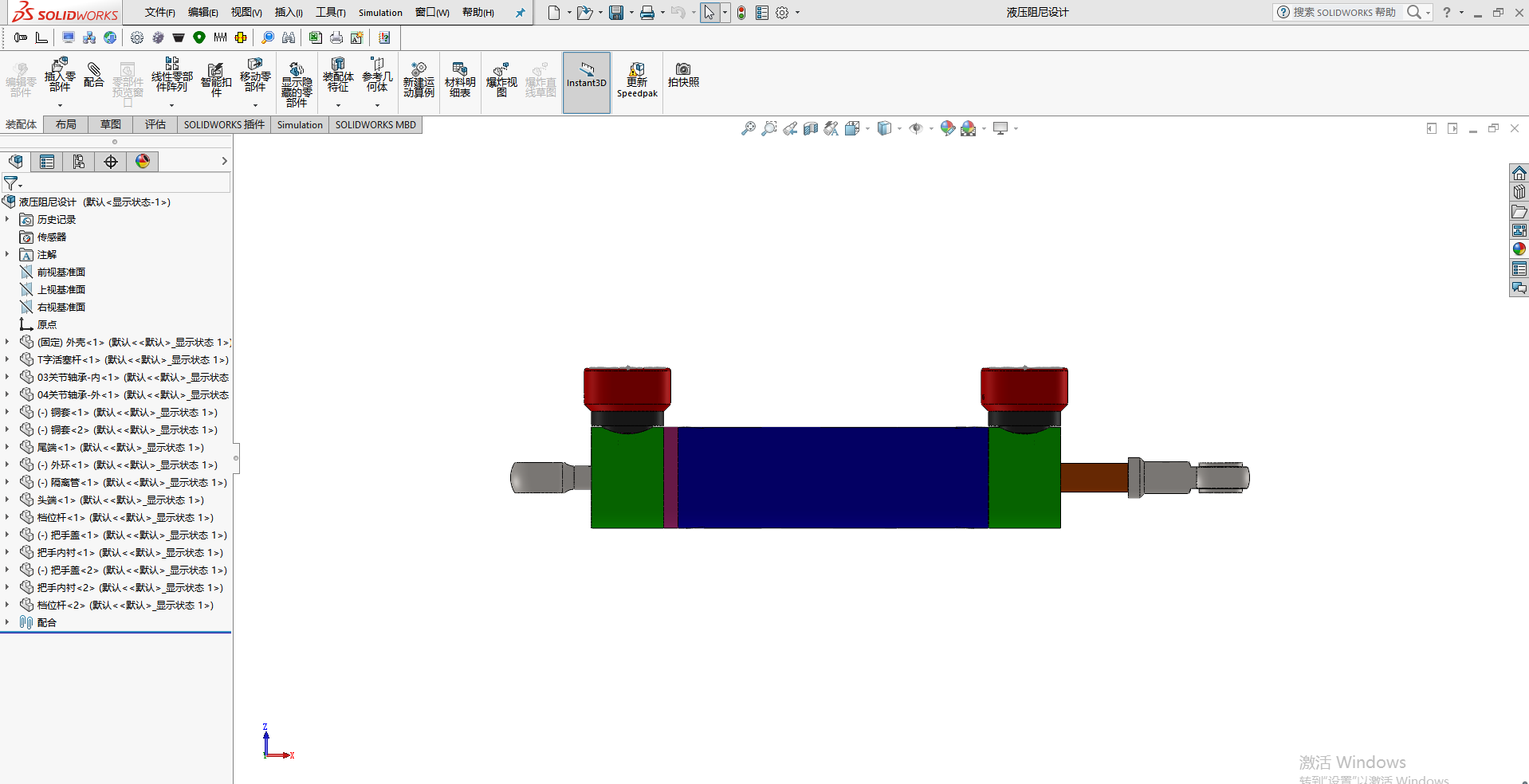Open Bill of Materials (材料明细表)
Viewport: 1529px width, 784px height.
pos(460,80)
